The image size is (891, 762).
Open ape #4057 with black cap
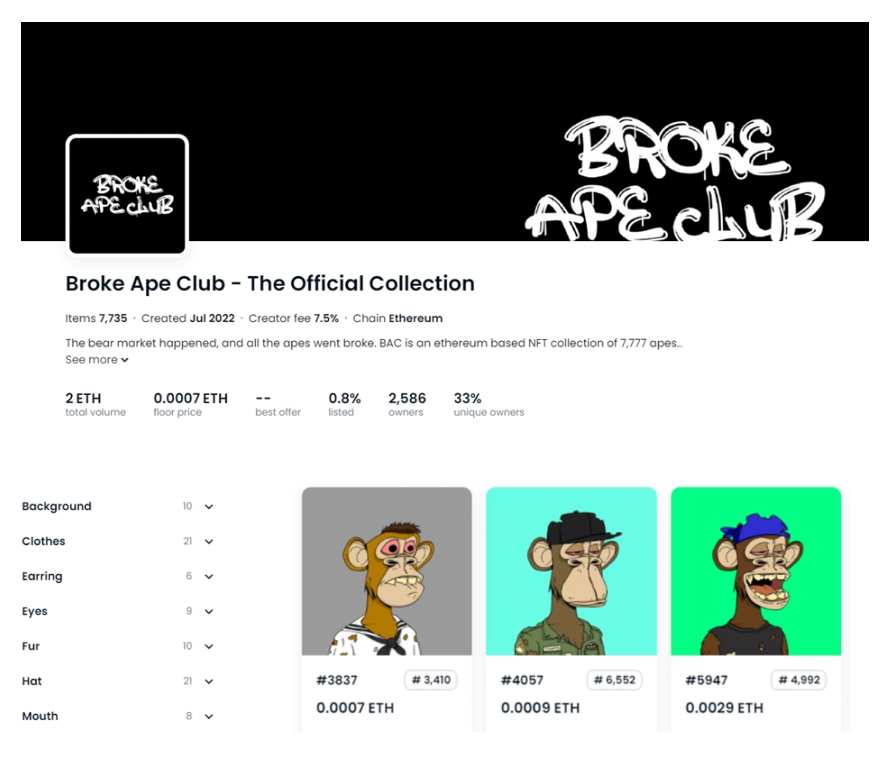point(571,571)
